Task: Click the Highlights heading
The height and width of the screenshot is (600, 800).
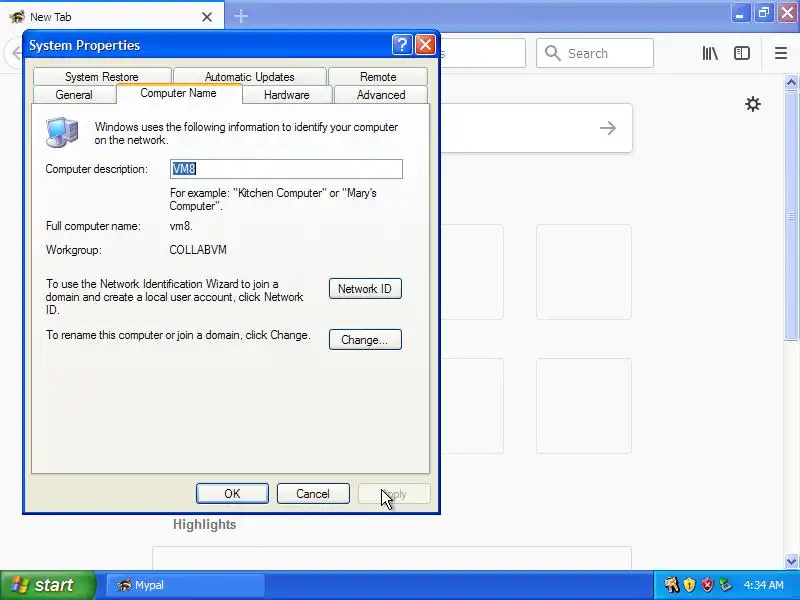Action: [x=204, y=524]
